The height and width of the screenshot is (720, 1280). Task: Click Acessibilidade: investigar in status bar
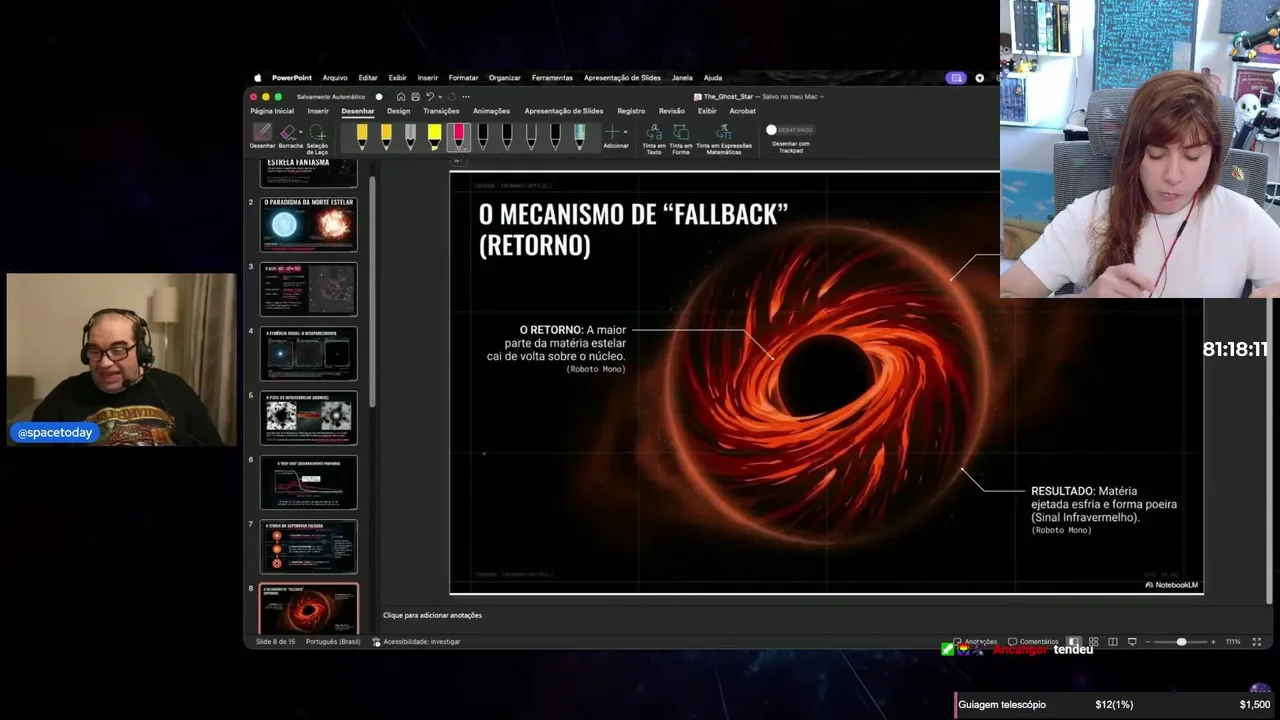coord(416,641)
